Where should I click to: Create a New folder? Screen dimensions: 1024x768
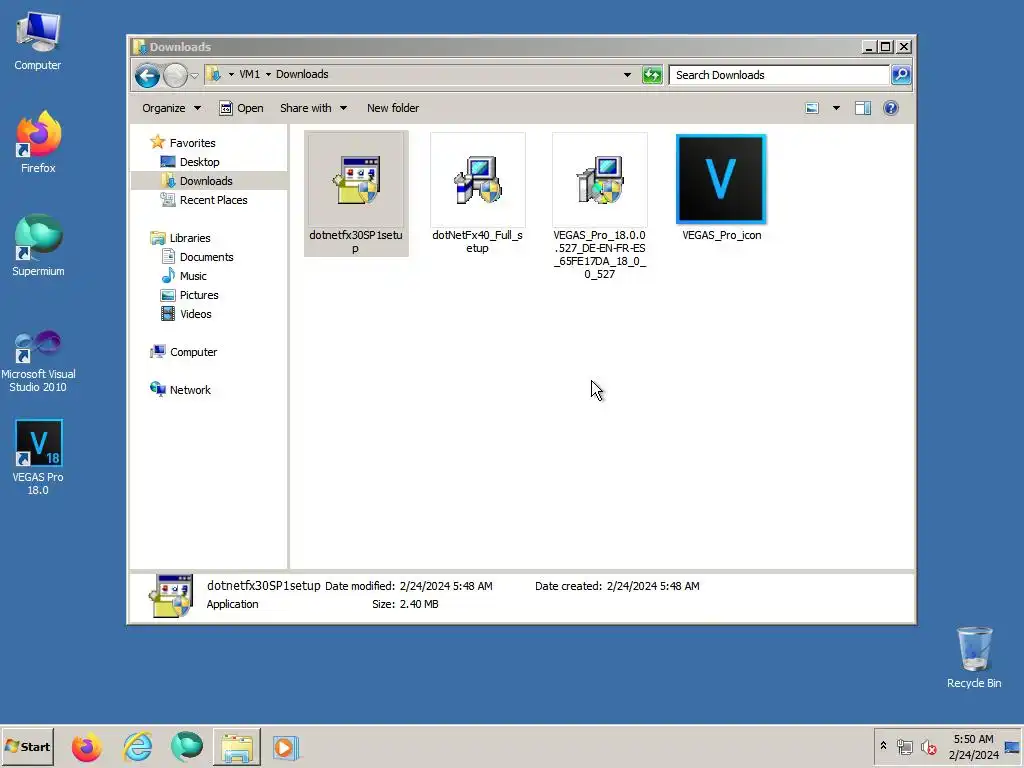pos(392,108)
